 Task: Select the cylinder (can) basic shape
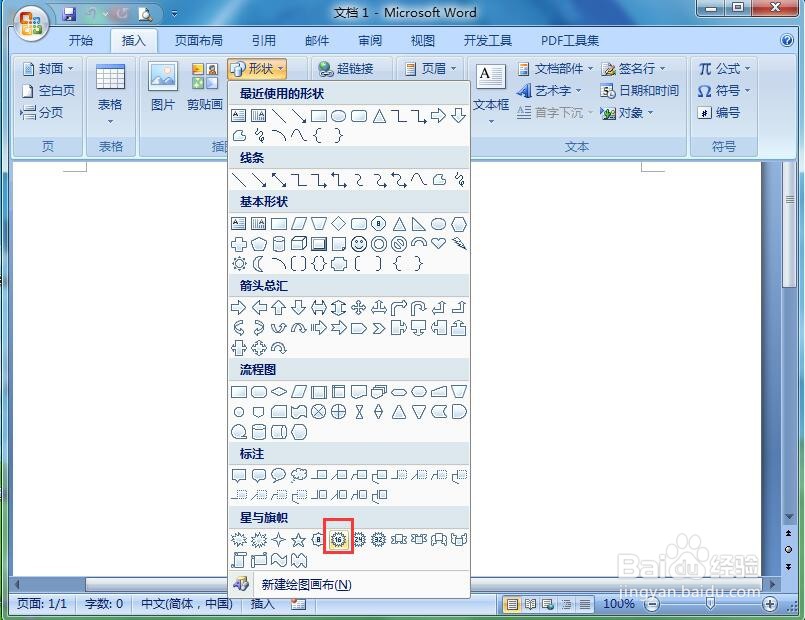click(278, 244)
